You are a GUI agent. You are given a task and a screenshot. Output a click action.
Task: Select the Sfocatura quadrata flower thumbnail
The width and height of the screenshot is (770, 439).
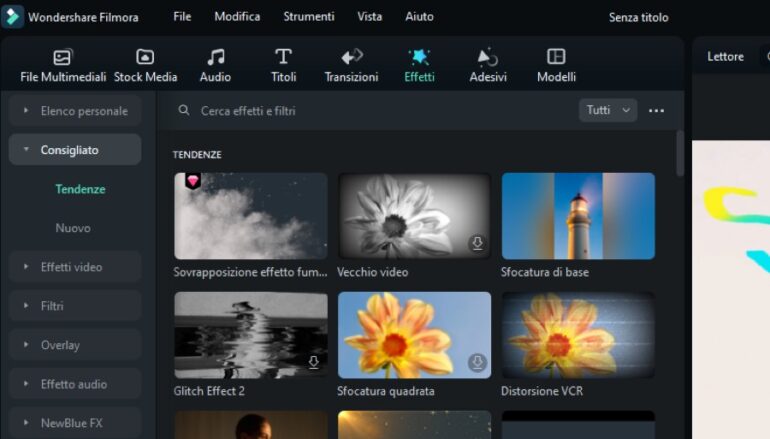pyautogui.click(x=414, y=335)
